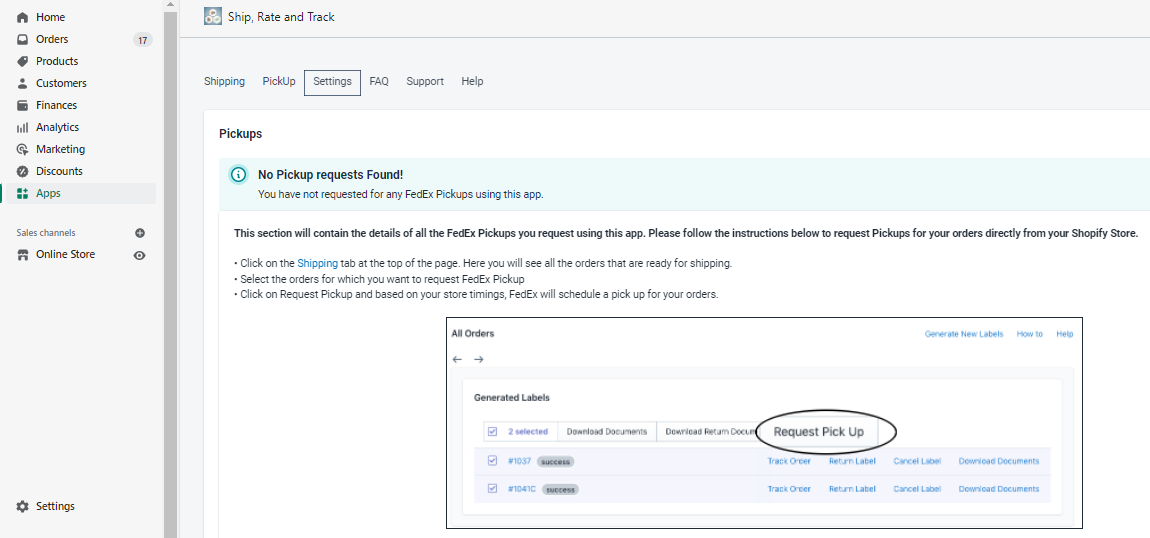
Task: Click the Marketing target icon
Action: 22,149
